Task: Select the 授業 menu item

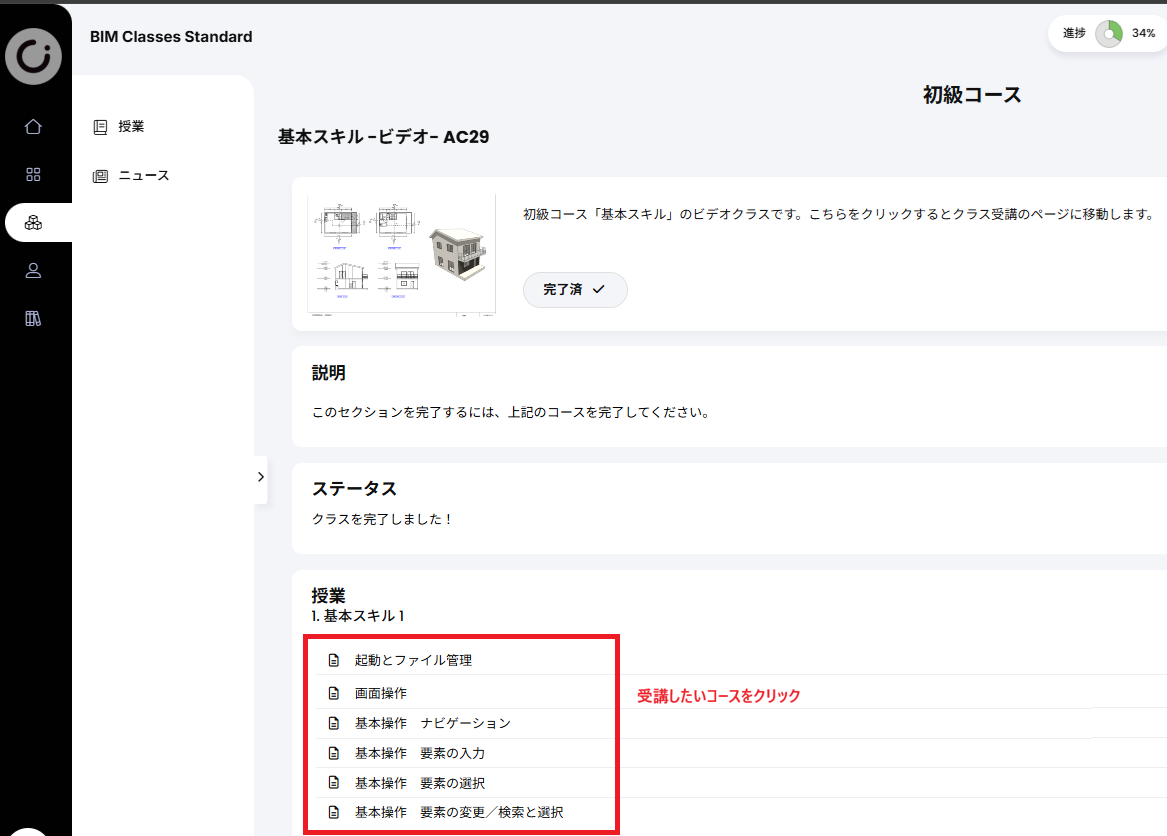Action: [x=131, y=127]
